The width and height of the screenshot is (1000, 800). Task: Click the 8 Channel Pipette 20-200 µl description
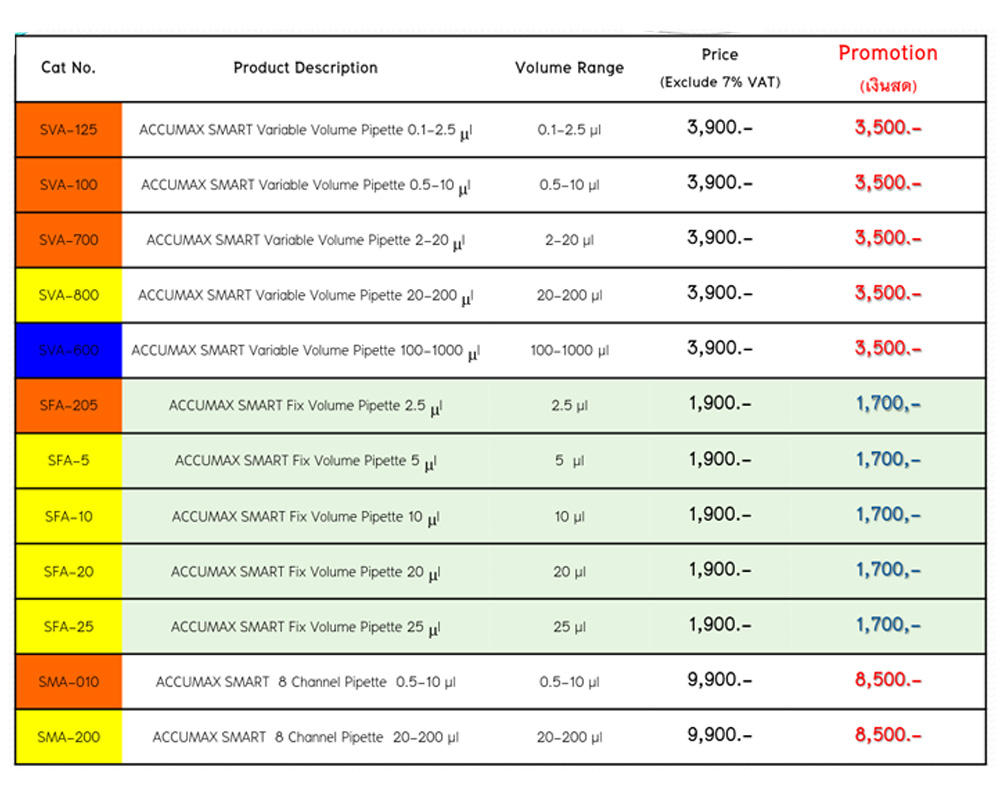coord(305,737)
